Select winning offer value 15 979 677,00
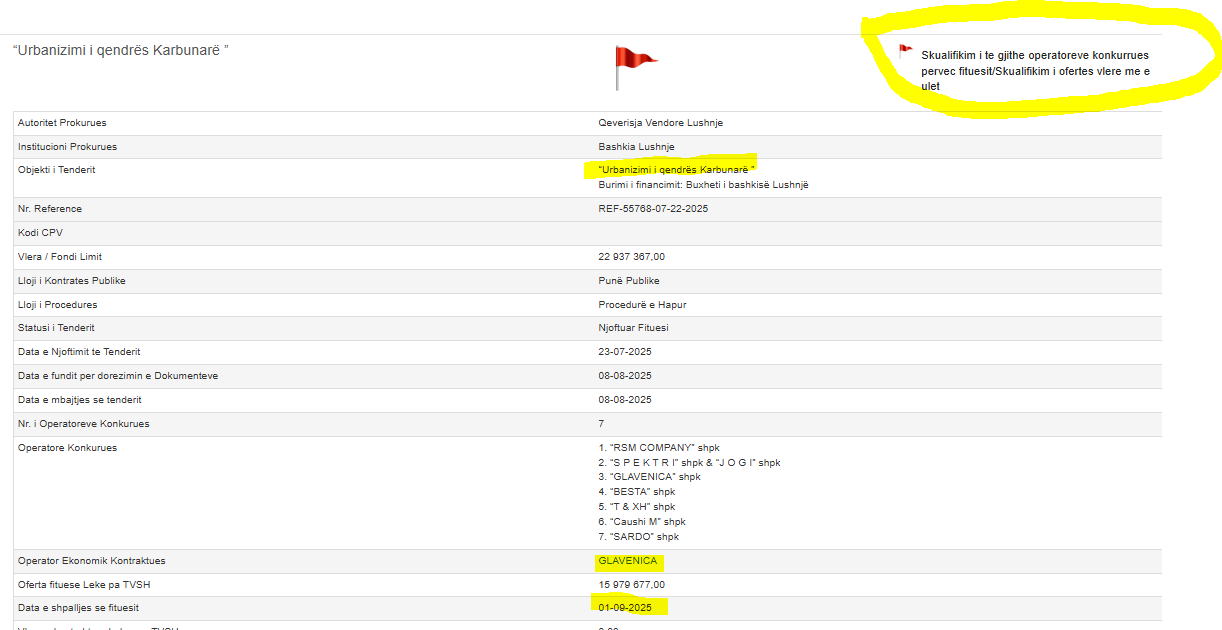This screenshot has width=1222, height=630. point(632,585)
